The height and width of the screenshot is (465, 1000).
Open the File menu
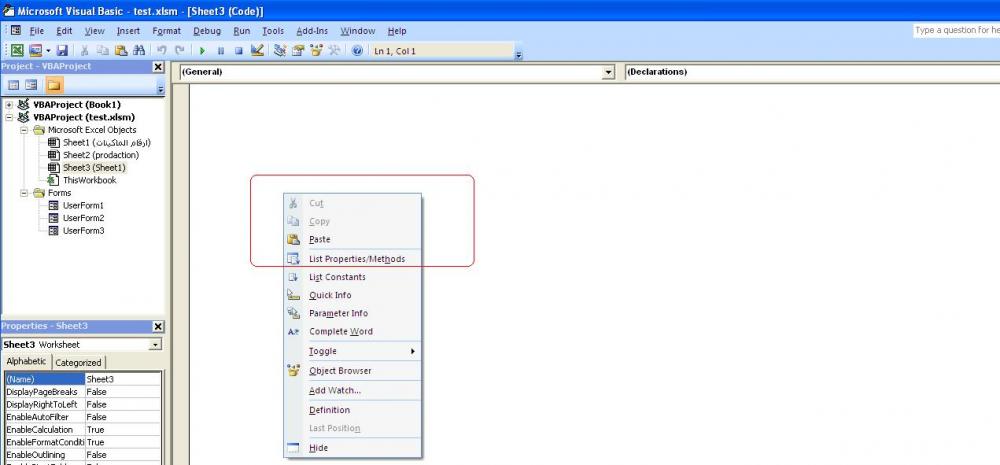coord(36,31)
